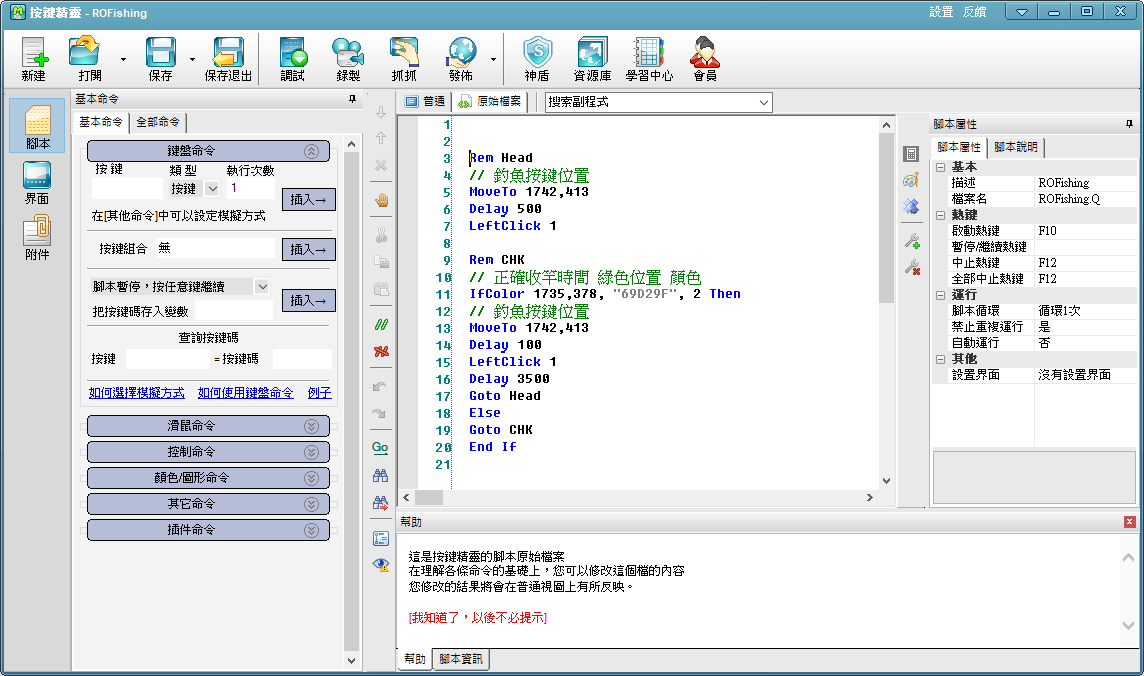This screenshot has width=1144, height=676.
Task: Pin the 基本命令 panel
Action: 351,99
